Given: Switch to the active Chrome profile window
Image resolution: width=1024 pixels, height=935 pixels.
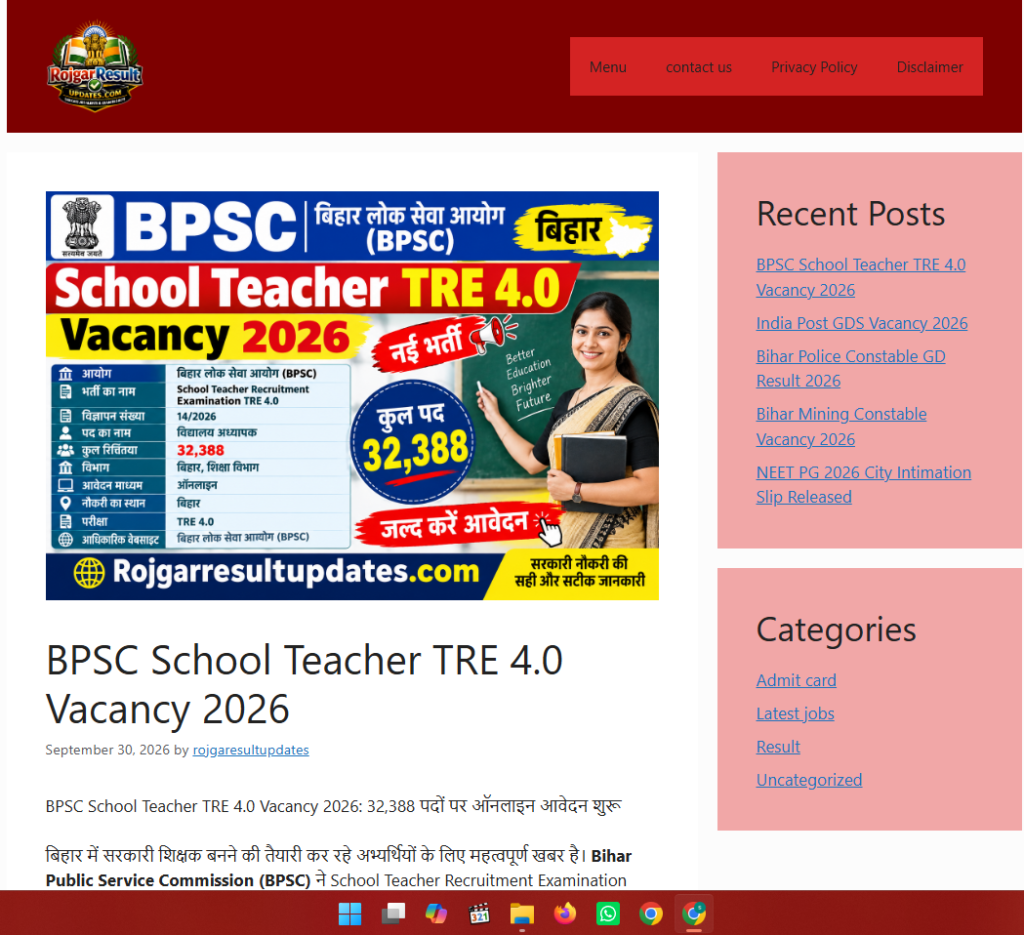Looking at the screenshot, I should click(694, 913).
